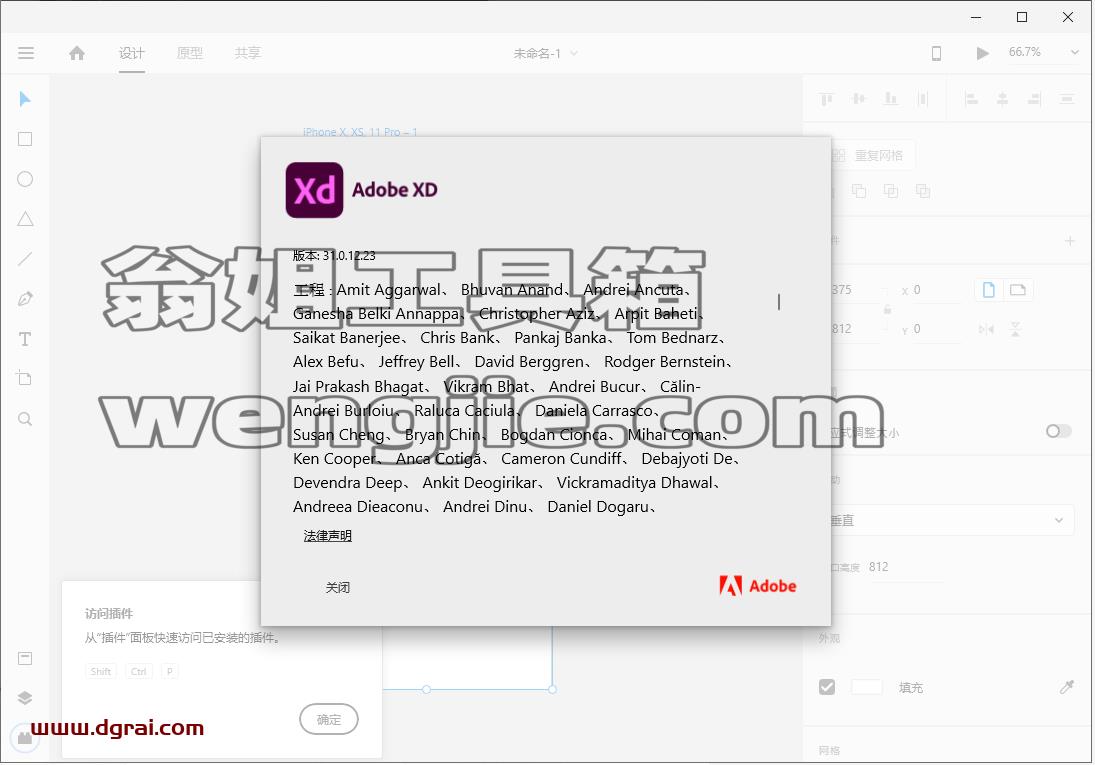Click the mobile device preview icon

pyautogui.click(x=936, y=53)
